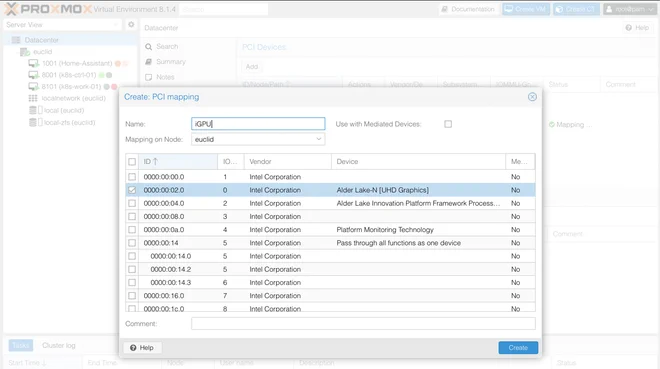Open the root@pam user menu
The width and height of the screenshot is (660, 369).
pyautogui.click(x=630, y=9)
